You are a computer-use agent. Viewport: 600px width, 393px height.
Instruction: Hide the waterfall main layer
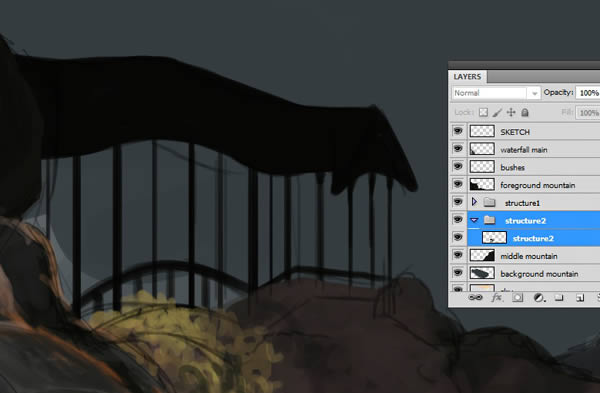458,149
